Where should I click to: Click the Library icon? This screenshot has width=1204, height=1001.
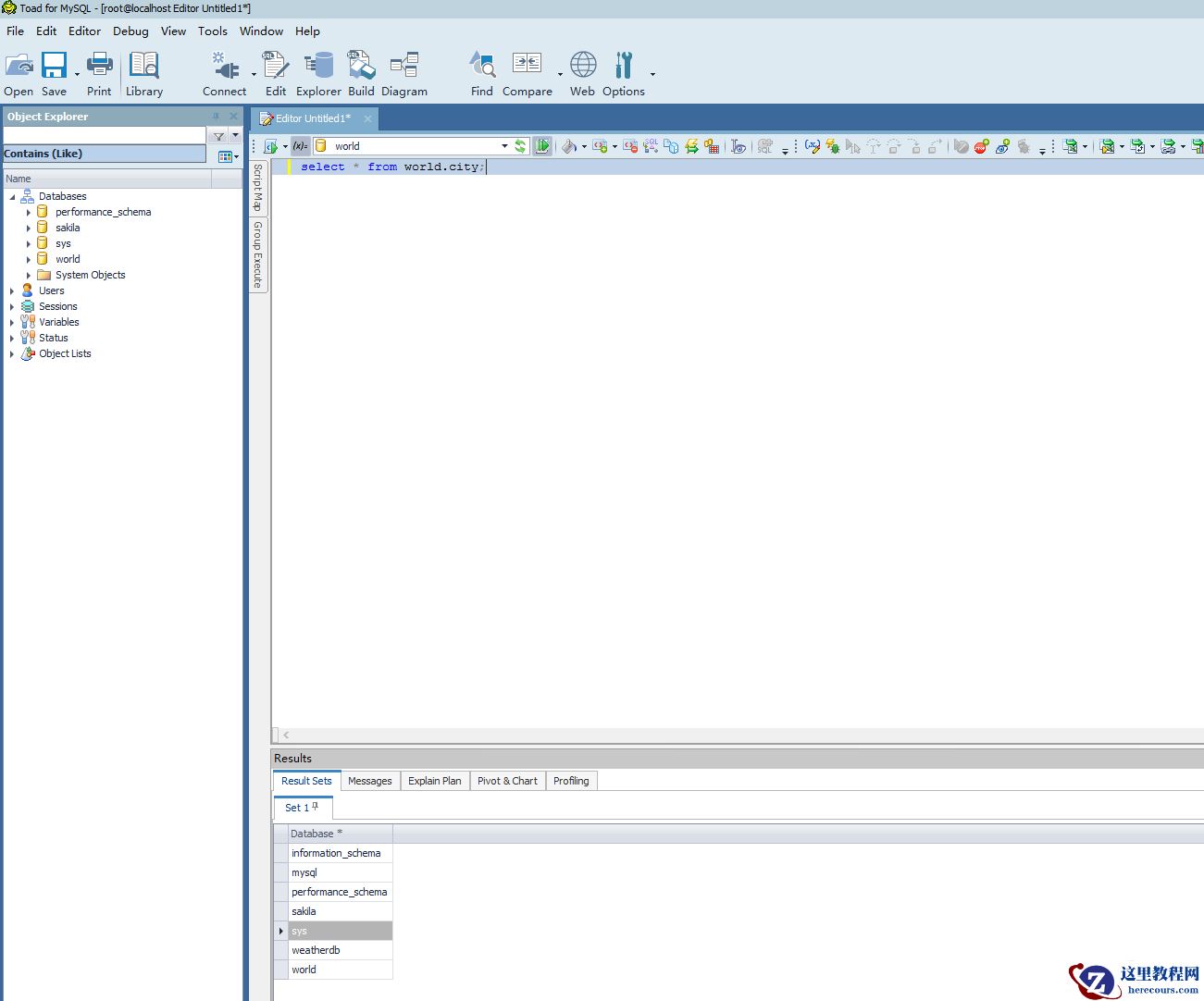pyautogui.click(x=144, y=74)
